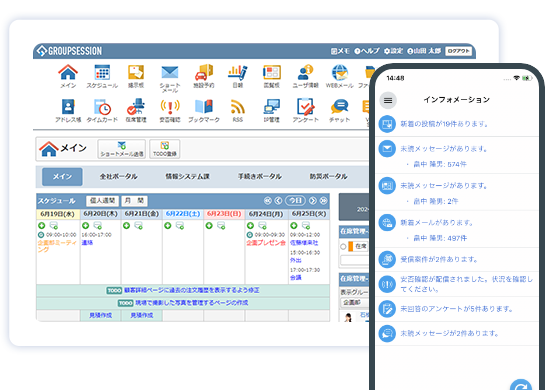
Task: Open the スケジュール calendar icon
Action: coord(102,72)
